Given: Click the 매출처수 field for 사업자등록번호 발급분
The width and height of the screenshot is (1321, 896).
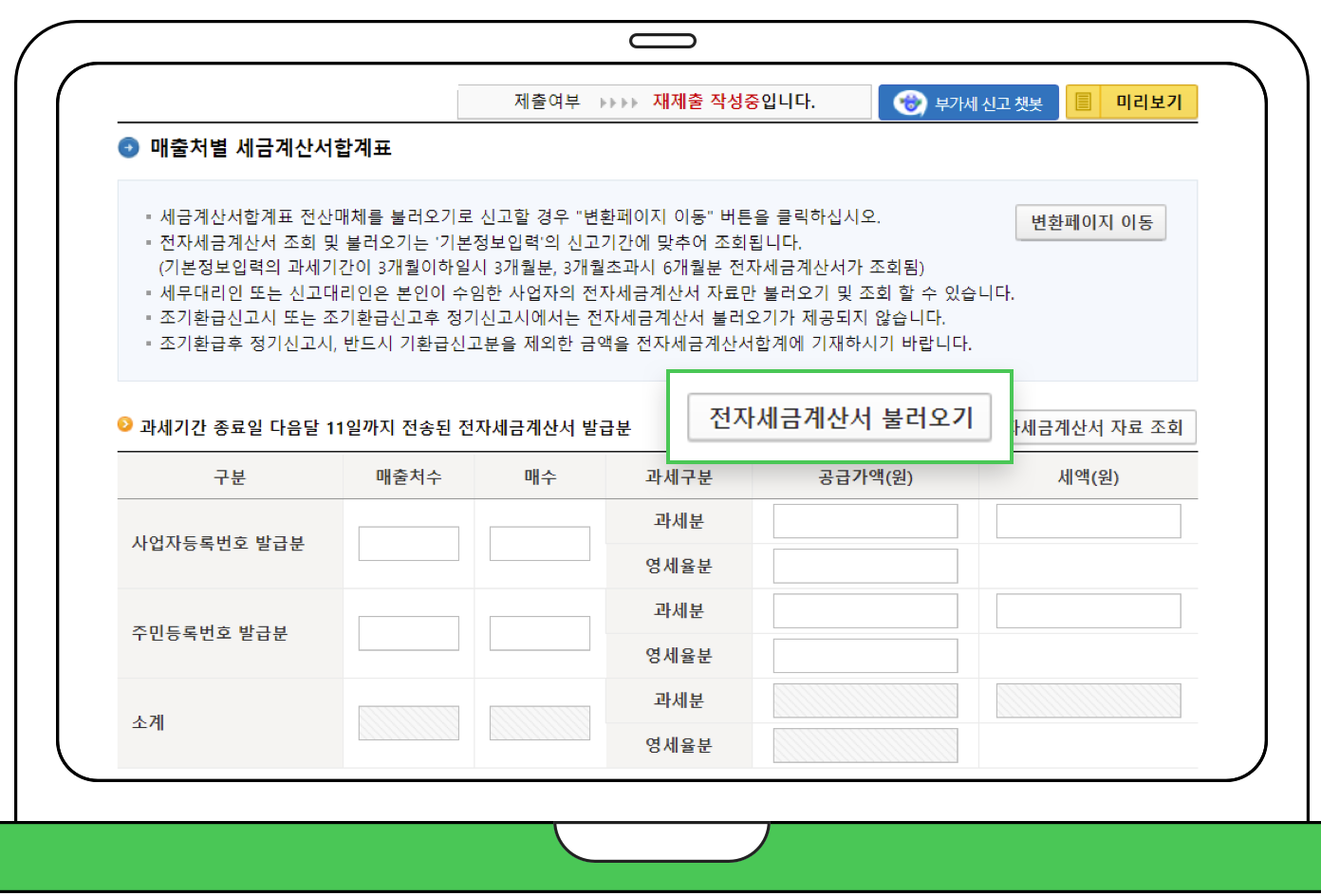Looking at the screenshot, I should [408, 543].
